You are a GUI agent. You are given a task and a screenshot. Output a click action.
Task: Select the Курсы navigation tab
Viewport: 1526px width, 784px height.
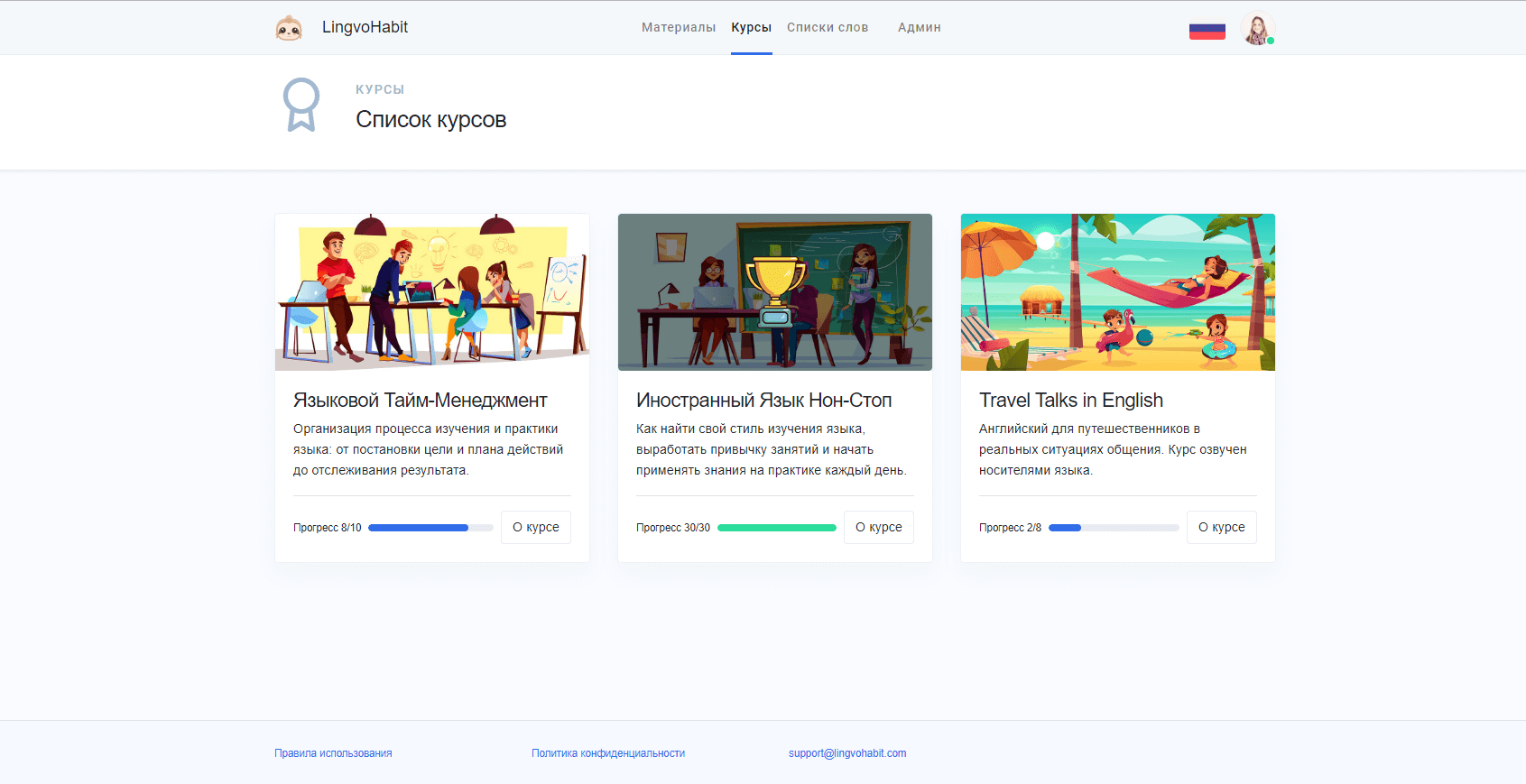click(751, 27)
